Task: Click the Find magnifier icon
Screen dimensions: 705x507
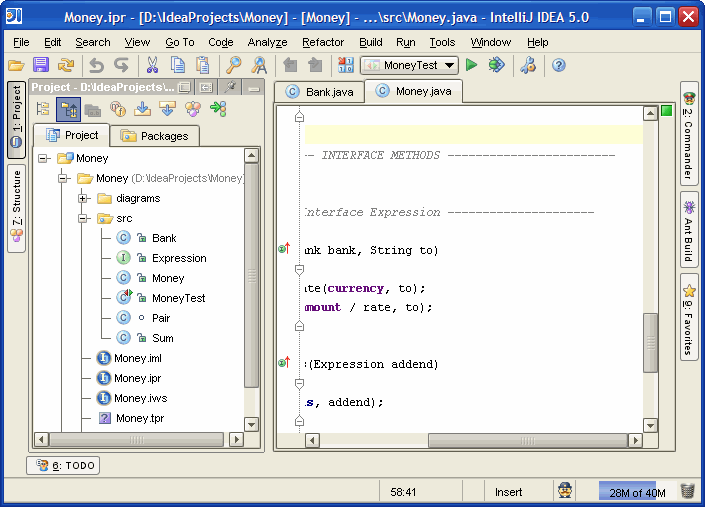Action: pos(234,66)
